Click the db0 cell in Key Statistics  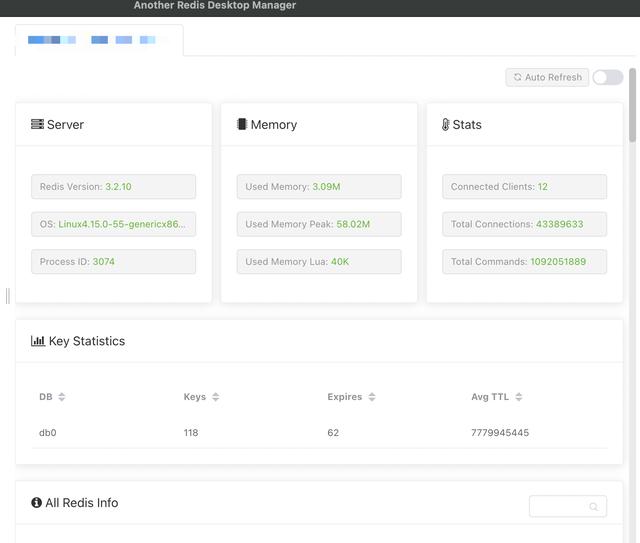point(48,433)
